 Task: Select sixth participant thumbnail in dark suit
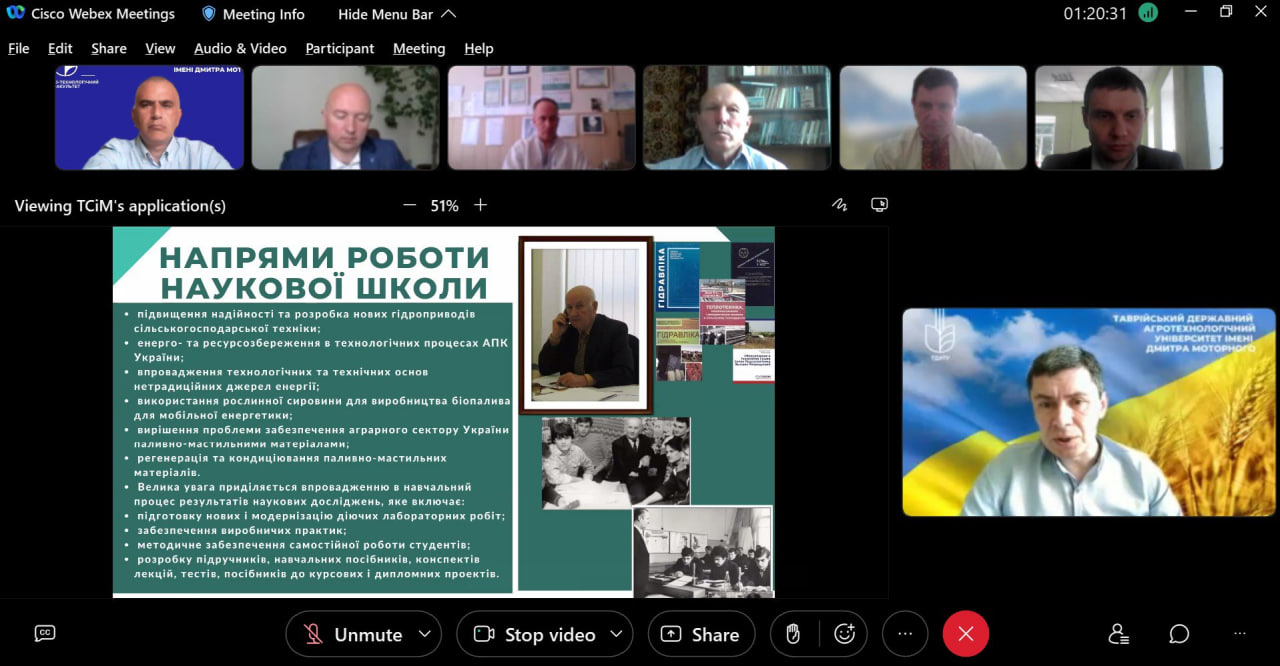point(1129,117)
